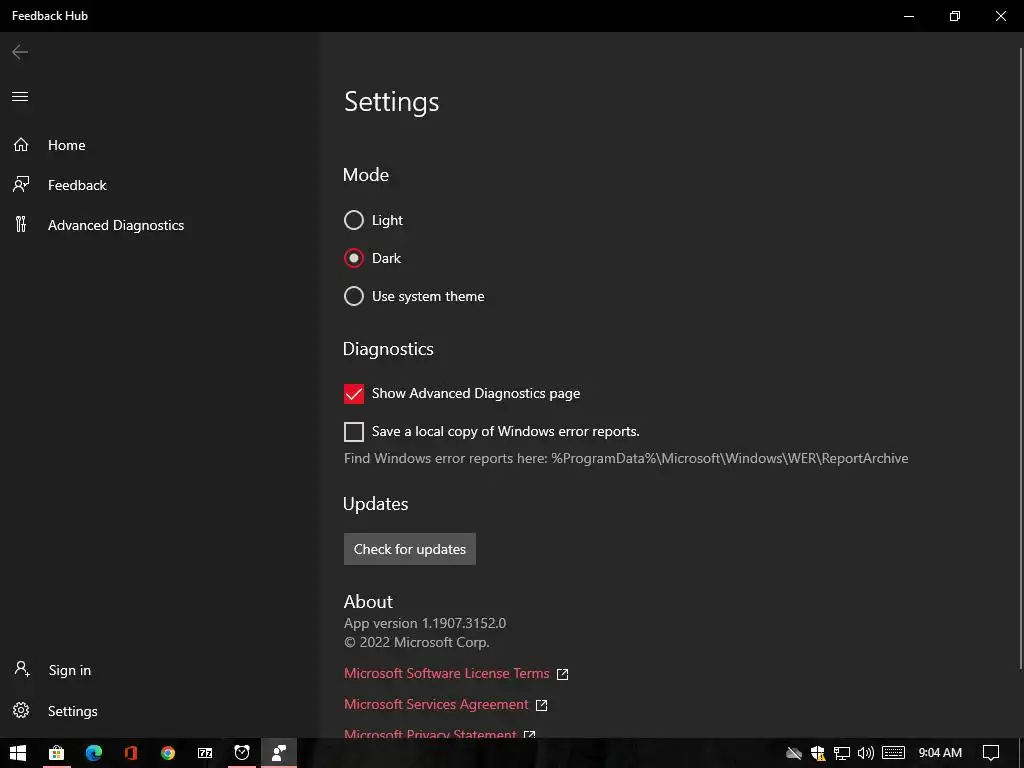1024x768 pixels.
Task: Open 7-Zip from the taskbar
Action: [x=205, y=753]
